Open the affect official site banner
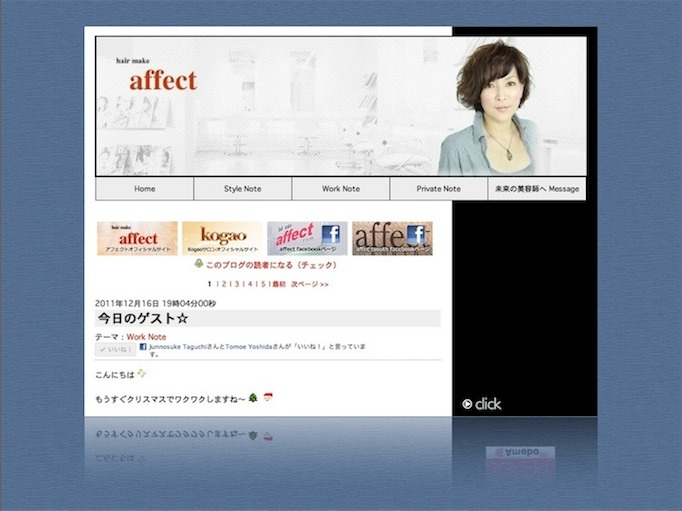The height and width of the screenshot is (511, 682). click(x=137, y=239)
